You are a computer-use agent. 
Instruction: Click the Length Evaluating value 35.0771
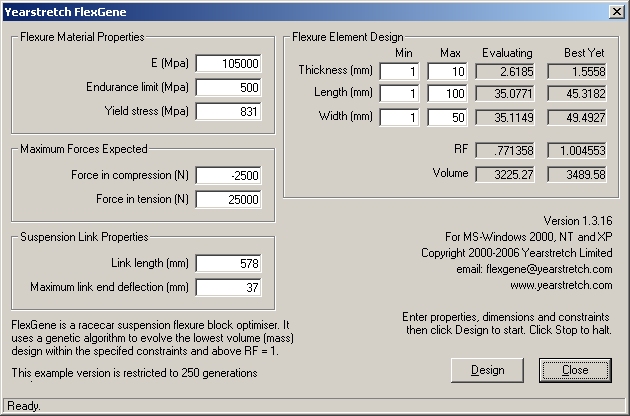[505, 94]
